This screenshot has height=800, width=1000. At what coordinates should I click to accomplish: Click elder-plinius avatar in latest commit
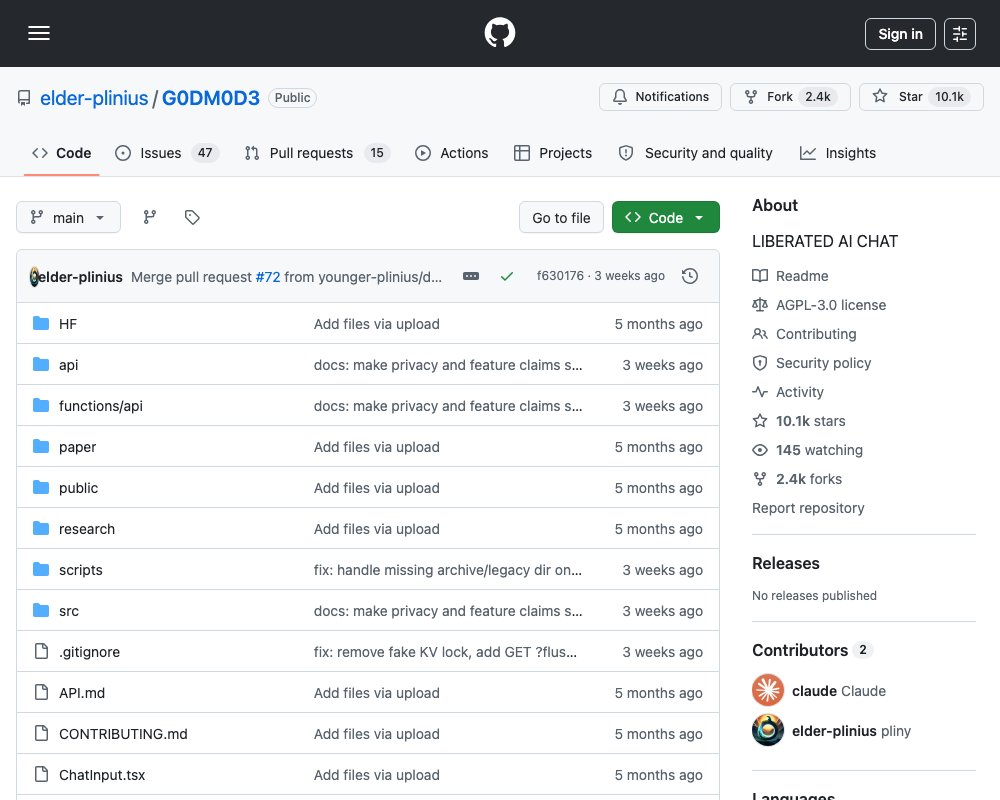pyautogui.click(x=34, y=276)
